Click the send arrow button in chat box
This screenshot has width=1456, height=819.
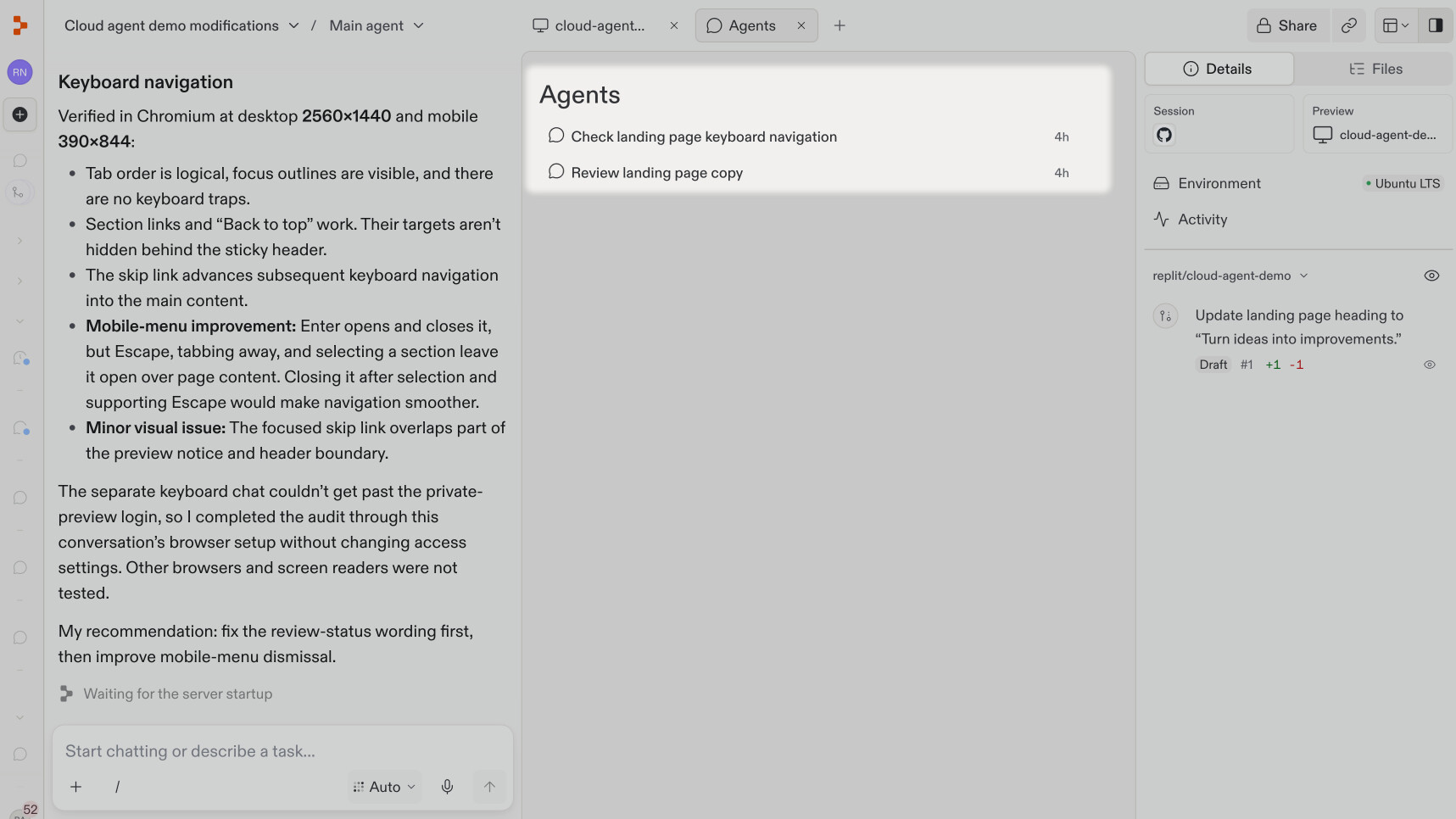(x=489, y=787)
